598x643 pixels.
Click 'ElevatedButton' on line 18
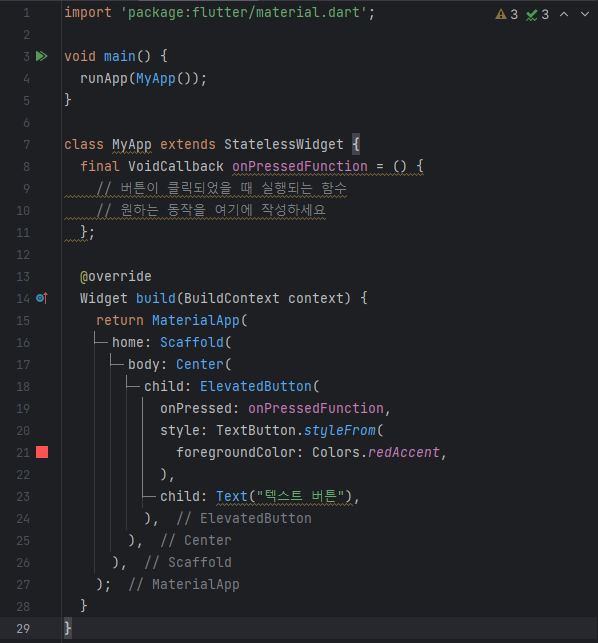[x=256, y=386]
